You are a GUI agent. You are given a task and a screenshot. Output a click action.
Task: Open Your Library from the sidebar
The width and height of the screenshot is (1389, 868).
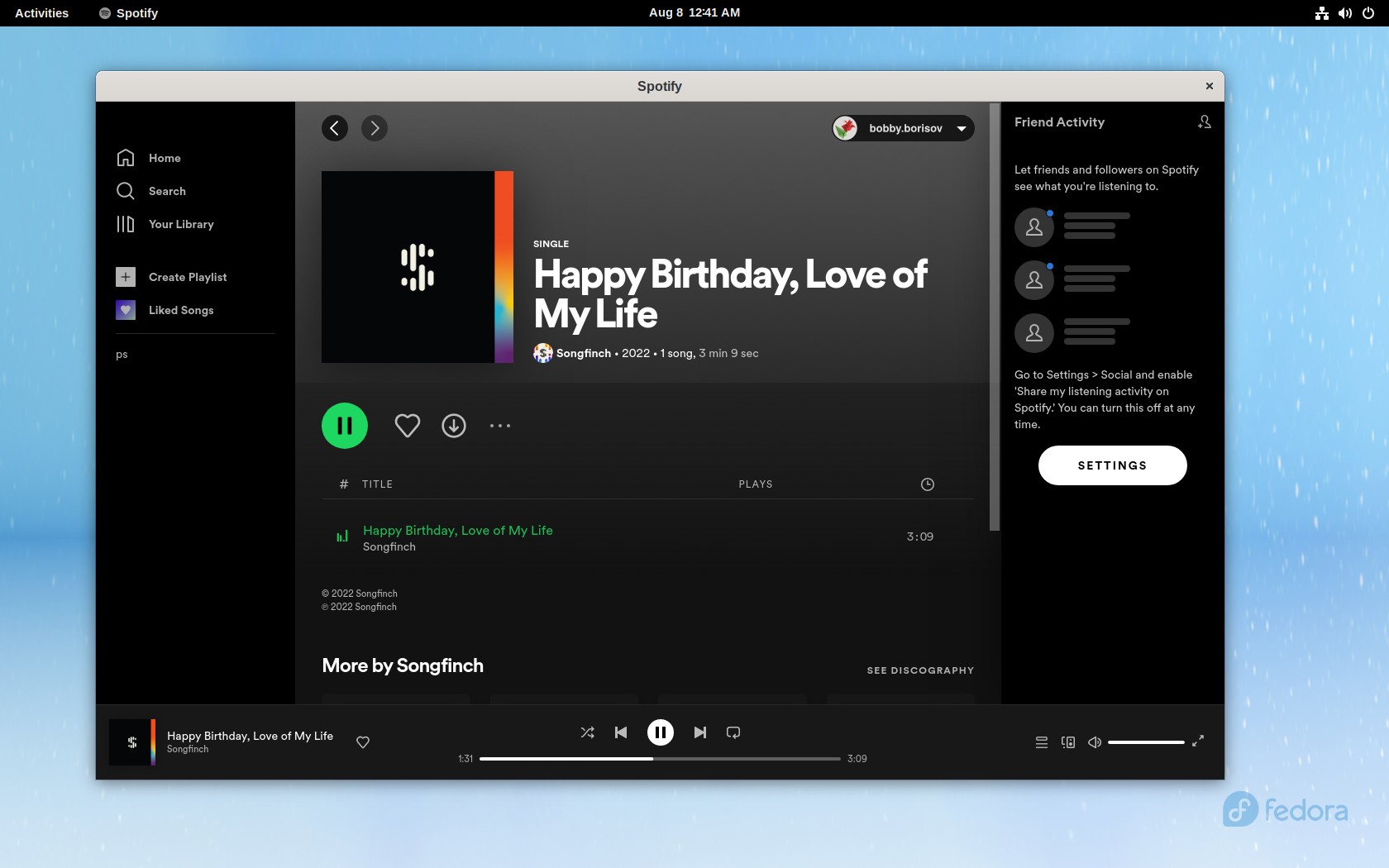(125, 224)
